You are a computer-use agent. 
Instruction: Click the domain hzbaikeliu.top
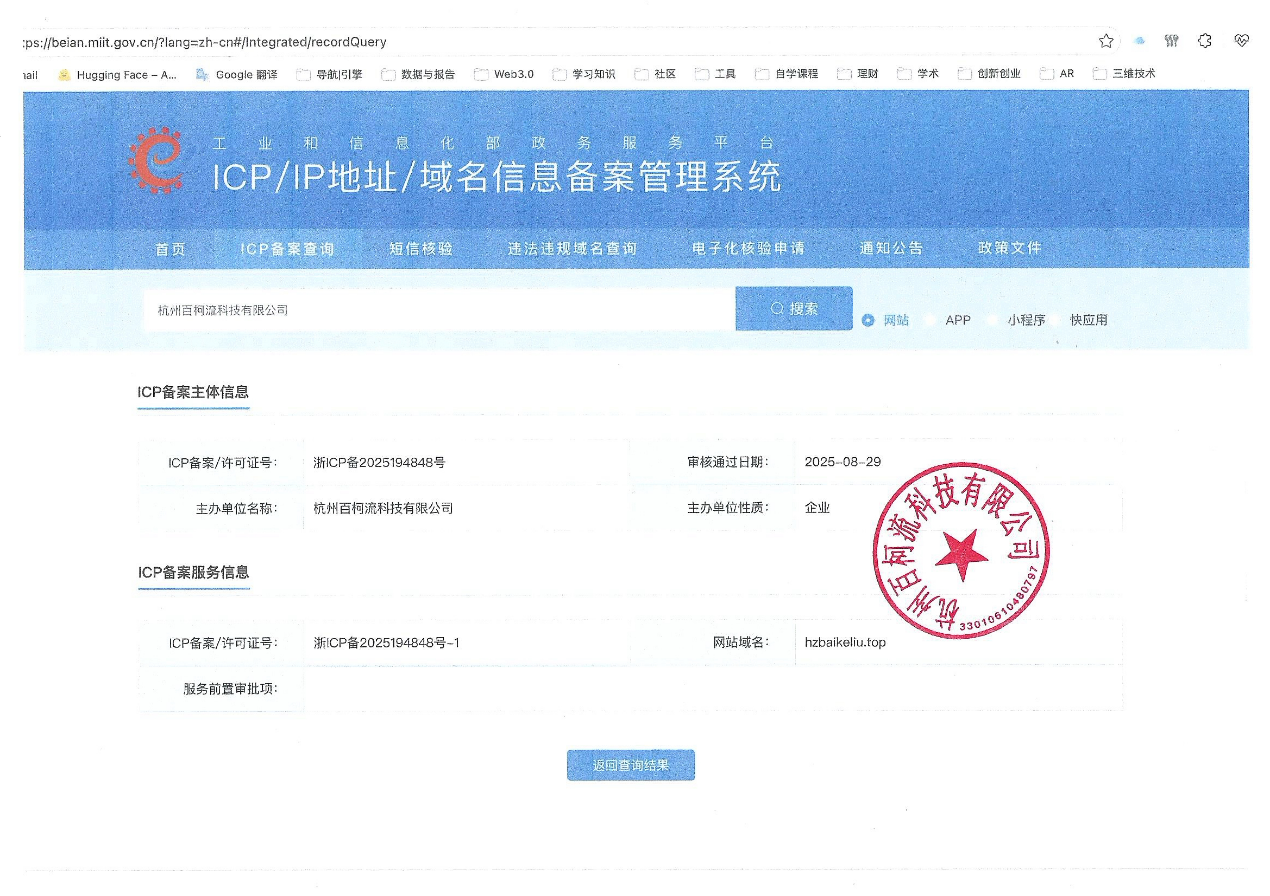845,642
